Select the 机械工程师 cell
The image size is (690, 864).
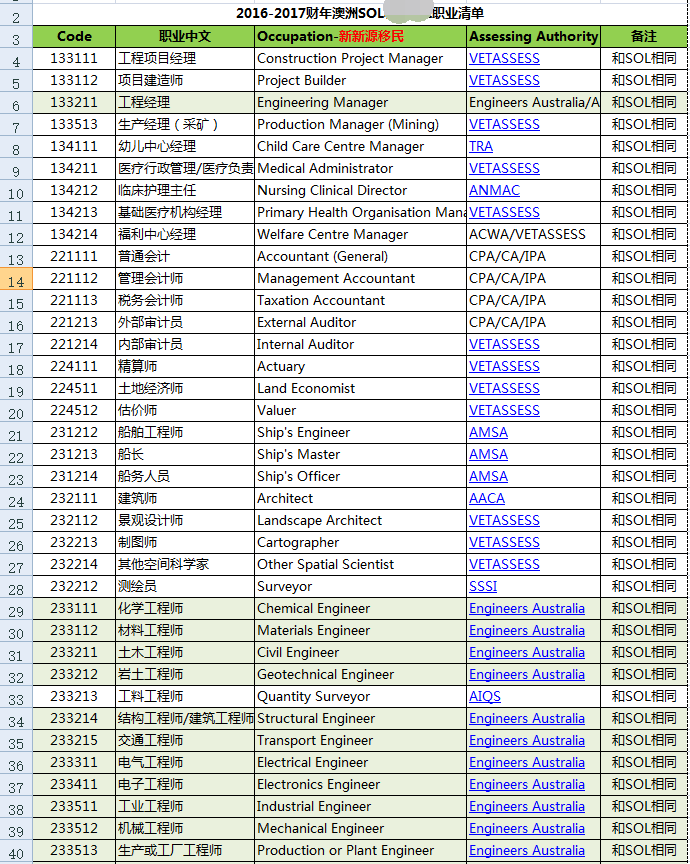185,829
